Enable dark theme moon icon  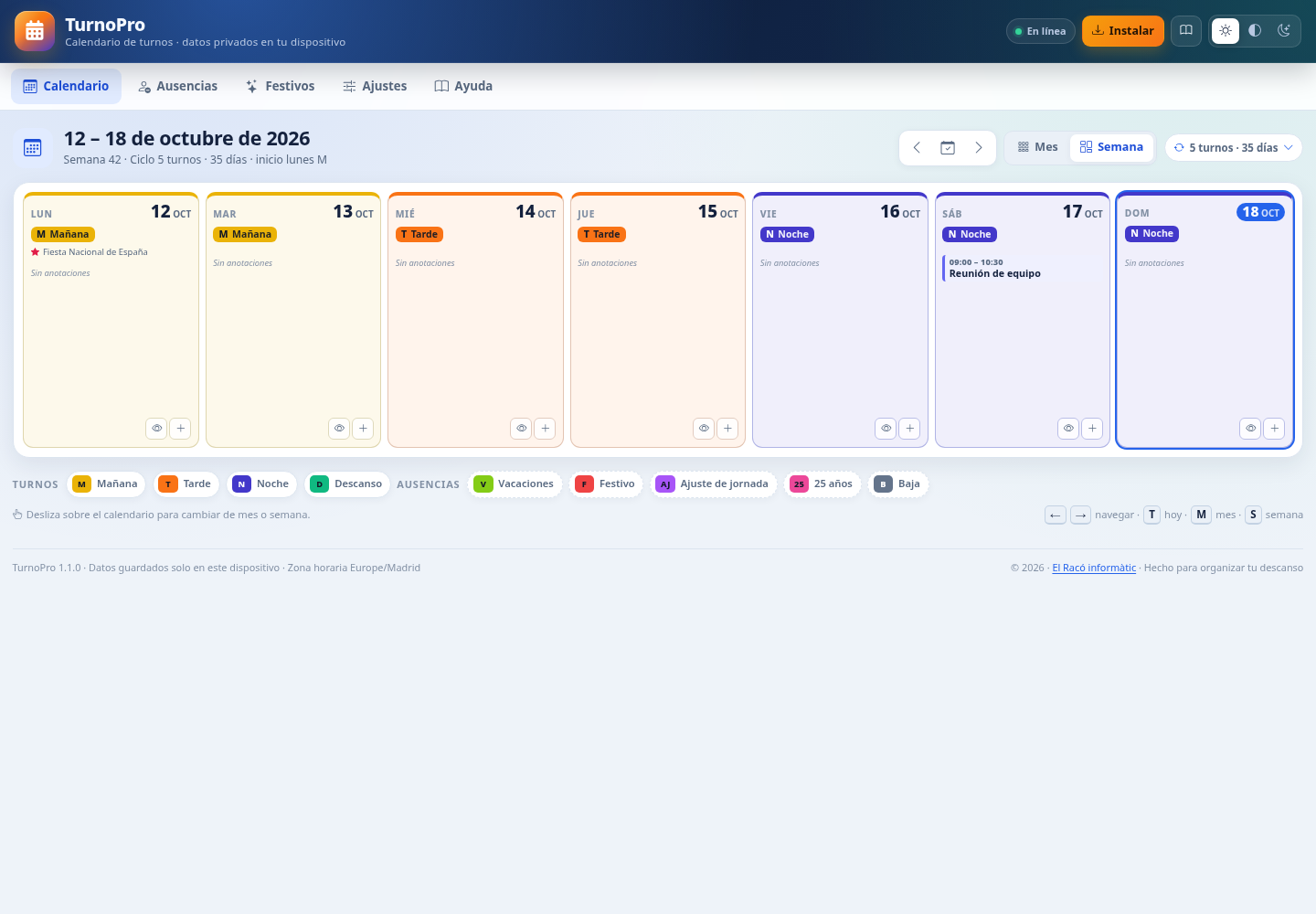coord(1284,30)
